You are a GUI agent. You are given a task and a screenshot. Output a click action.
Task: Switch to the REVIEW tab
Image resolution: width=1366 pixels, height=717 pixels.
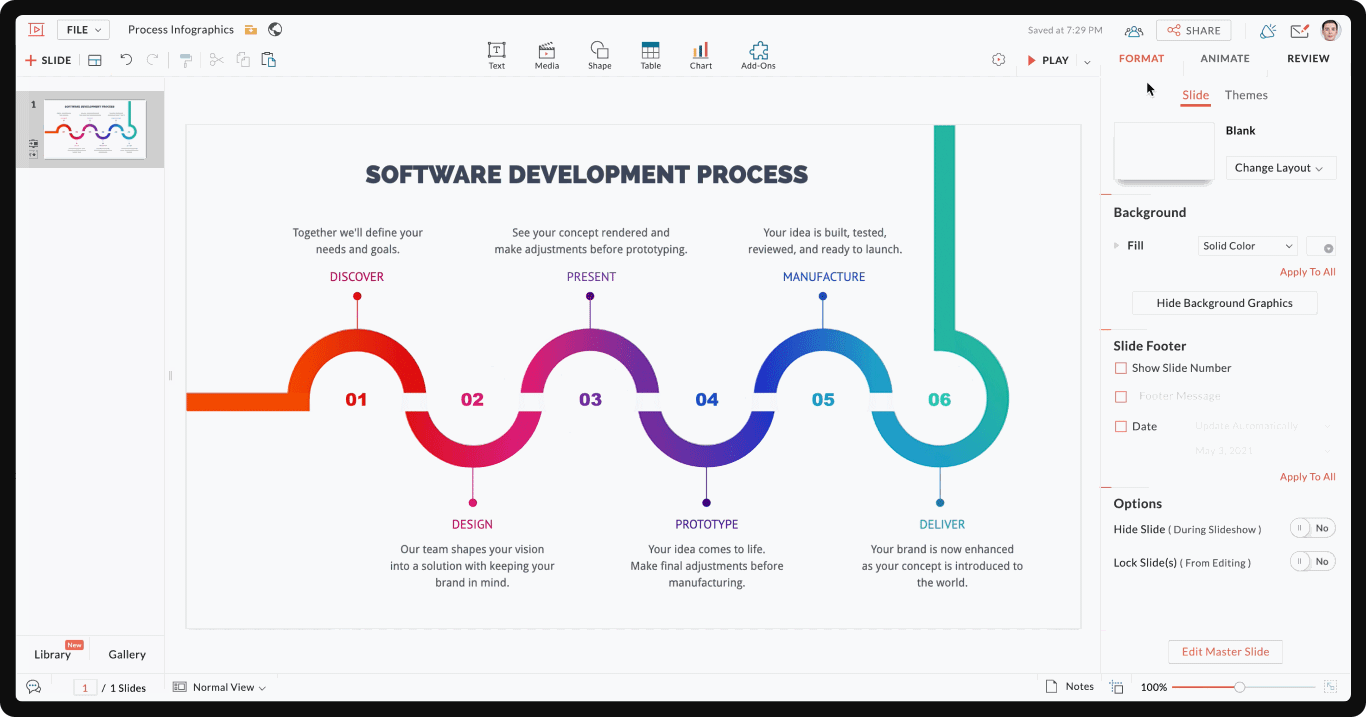1308,58
